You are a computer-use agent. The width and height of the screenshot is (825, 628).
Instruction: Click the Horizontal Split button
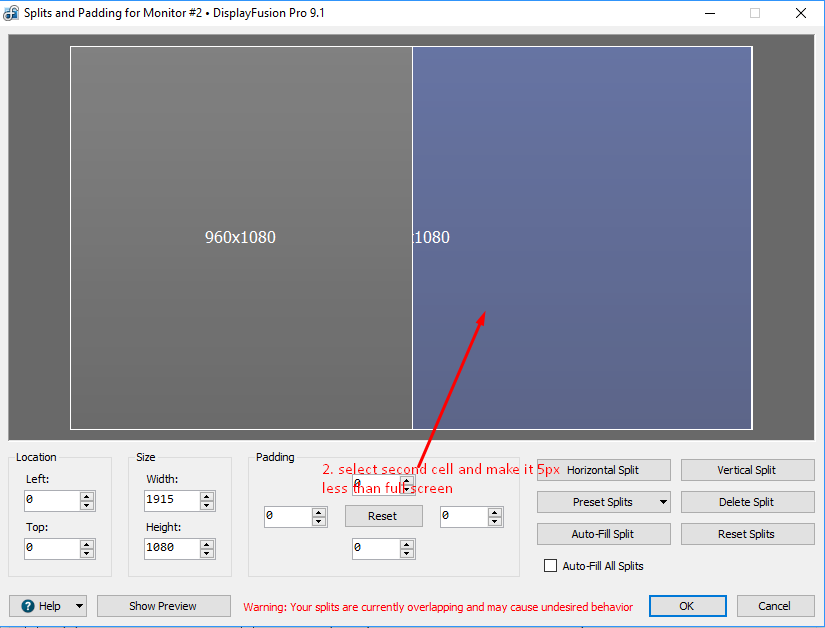(602, 470)
